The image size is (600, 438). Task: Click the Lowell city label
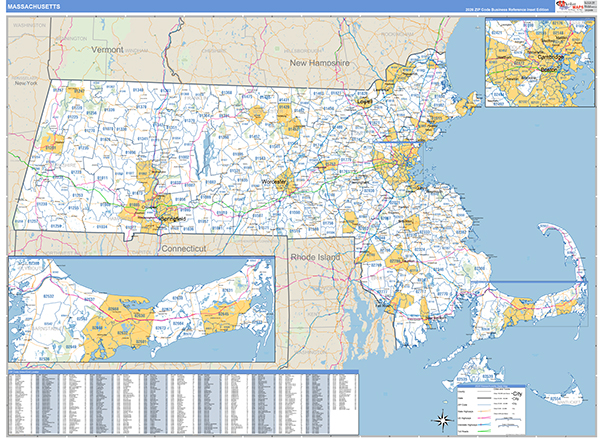pyautogui.click(x=364, y=102)
